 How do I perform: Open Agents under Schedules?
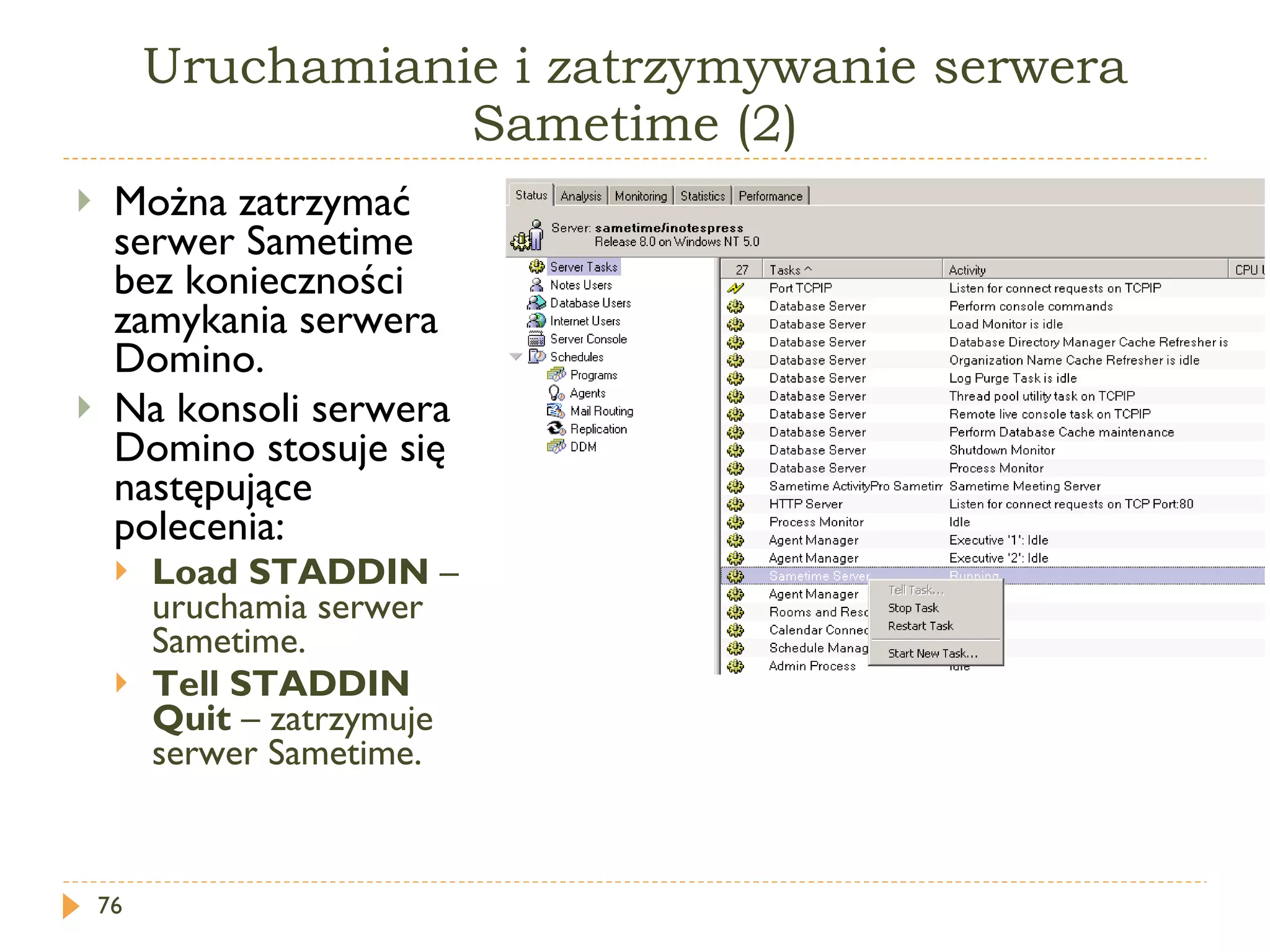[x=587, y=393]
